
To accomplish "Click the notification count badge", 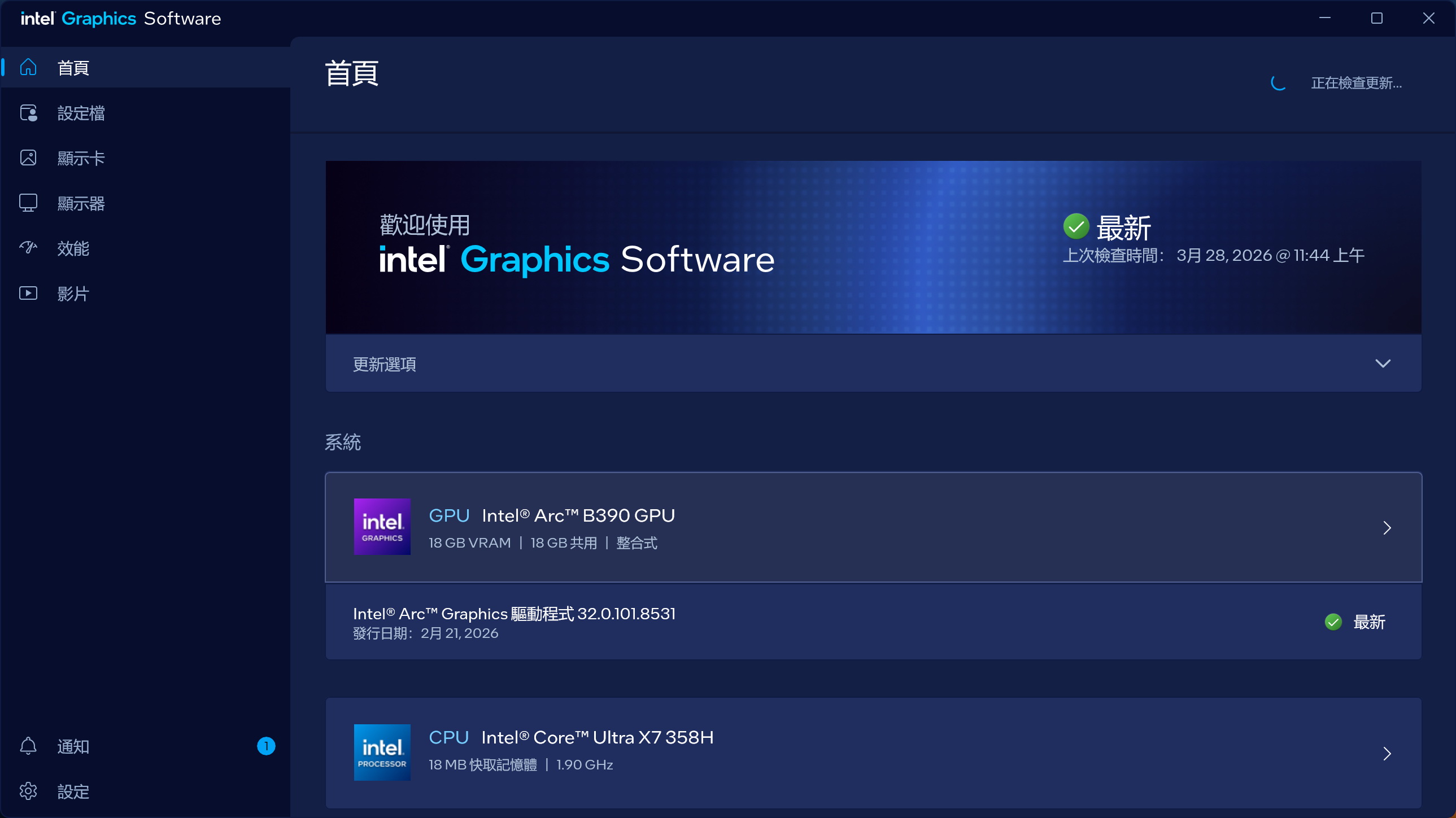I will coord(265,746).
